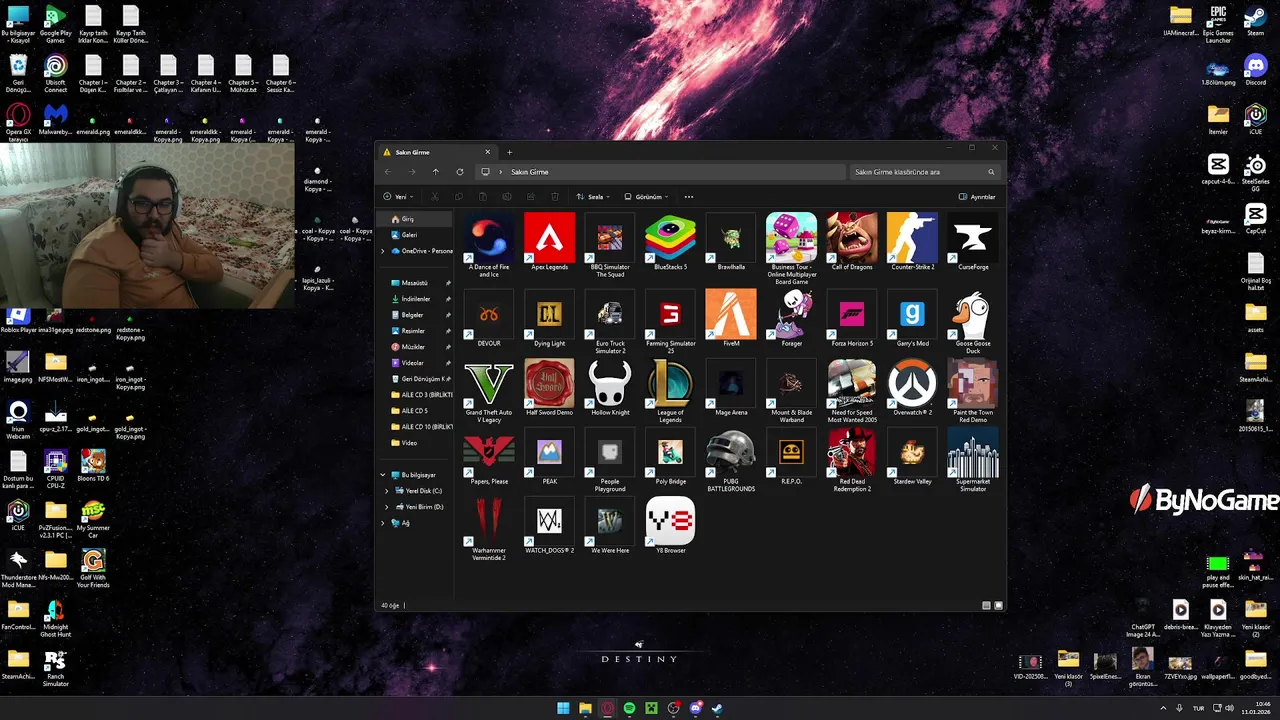This screenshot has height=720, width=1280.
Task: Select the Goose Goose Duck shortcut
Action: click(x=973, y=321)
